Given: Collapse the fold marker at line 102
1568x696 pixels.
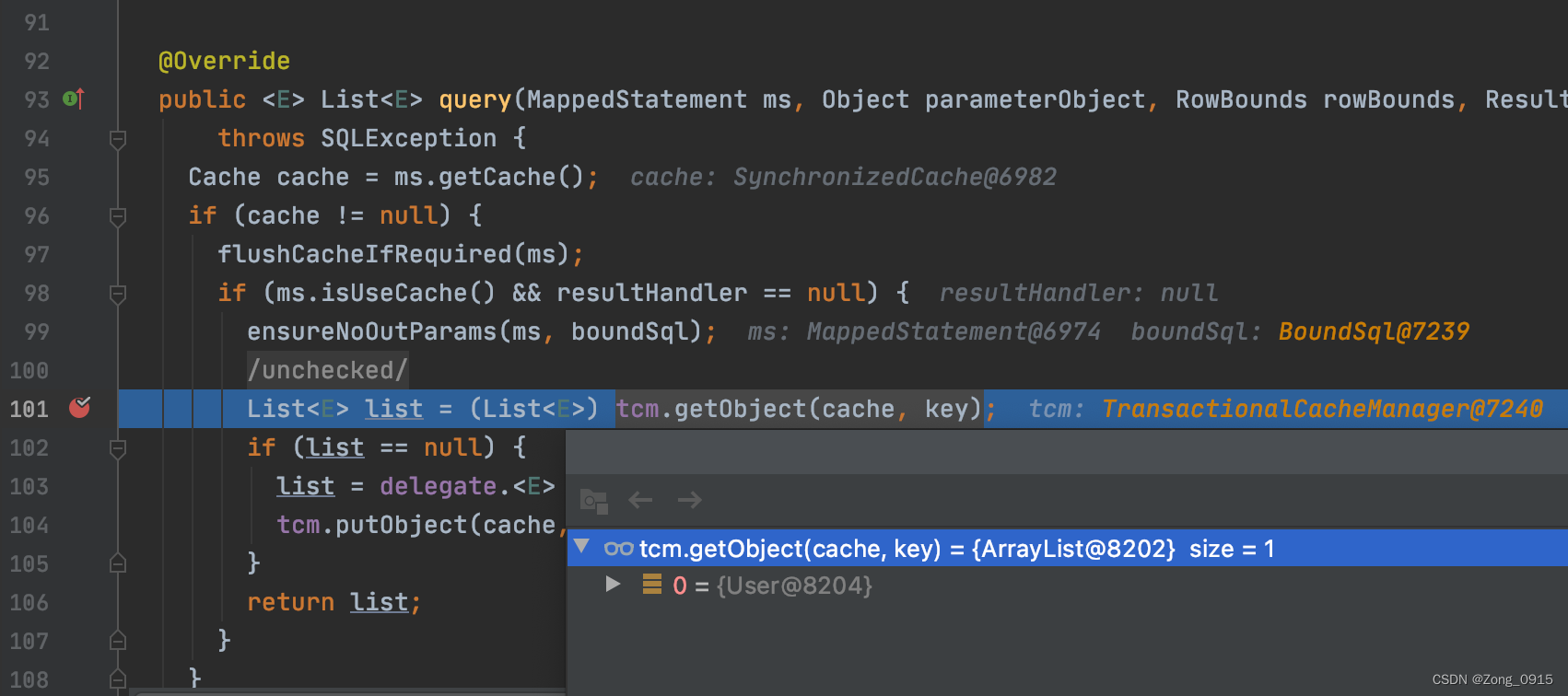Looking at the screenshot, I should point(118,448).
